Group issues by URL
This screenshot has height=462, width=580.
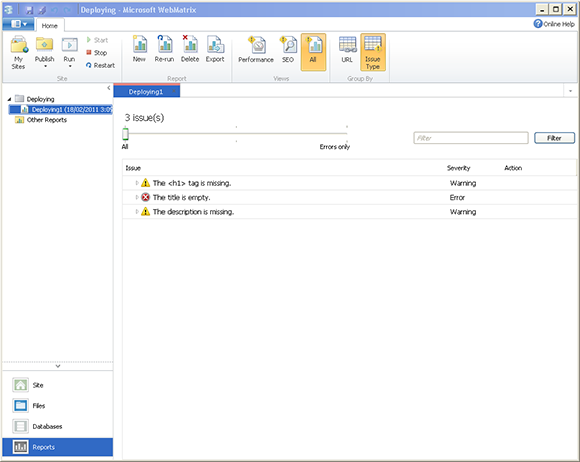(x=347, y=49)
